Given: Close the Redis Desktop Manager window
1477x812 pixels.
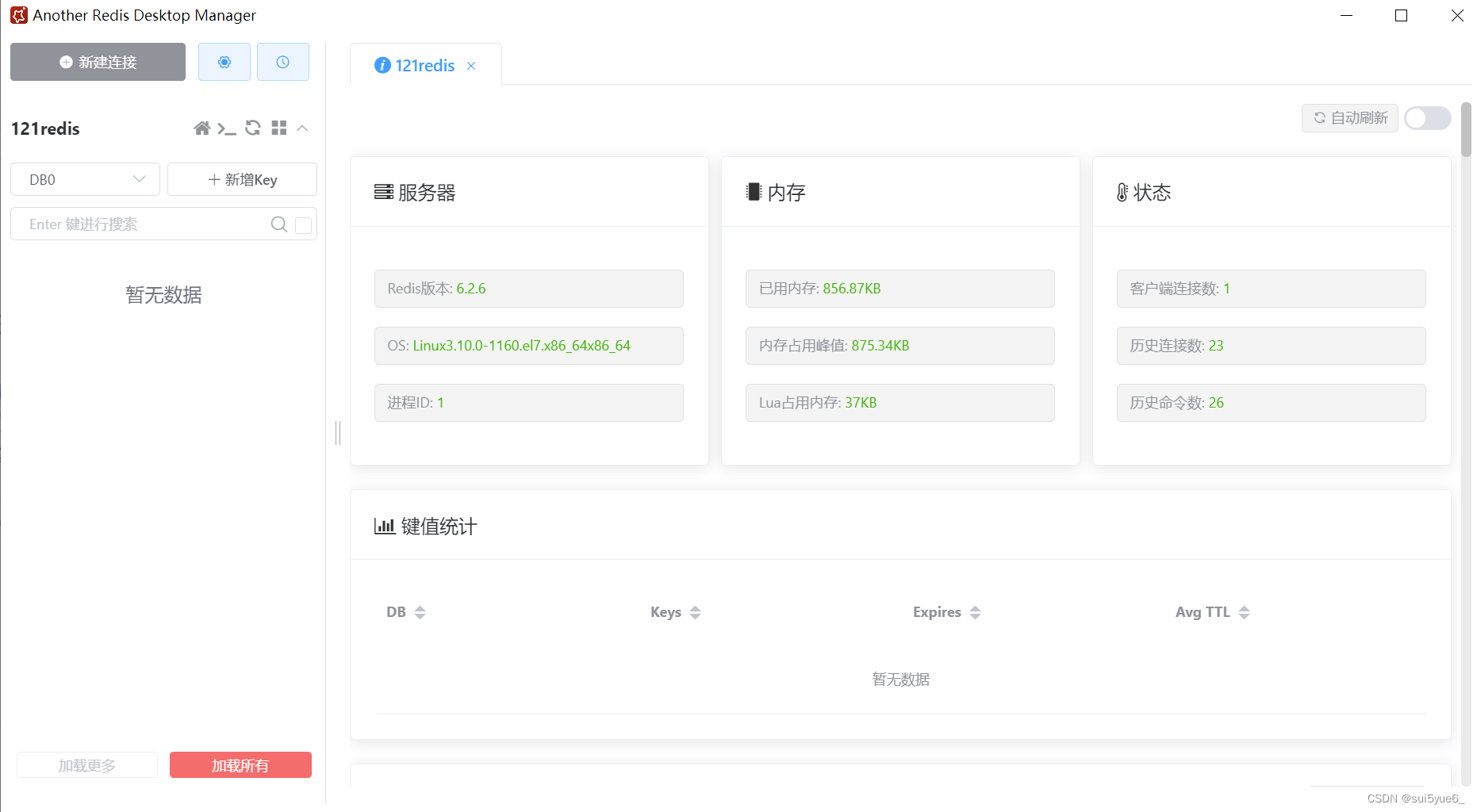Looking at the screenshot, I should coord(1457,16).
